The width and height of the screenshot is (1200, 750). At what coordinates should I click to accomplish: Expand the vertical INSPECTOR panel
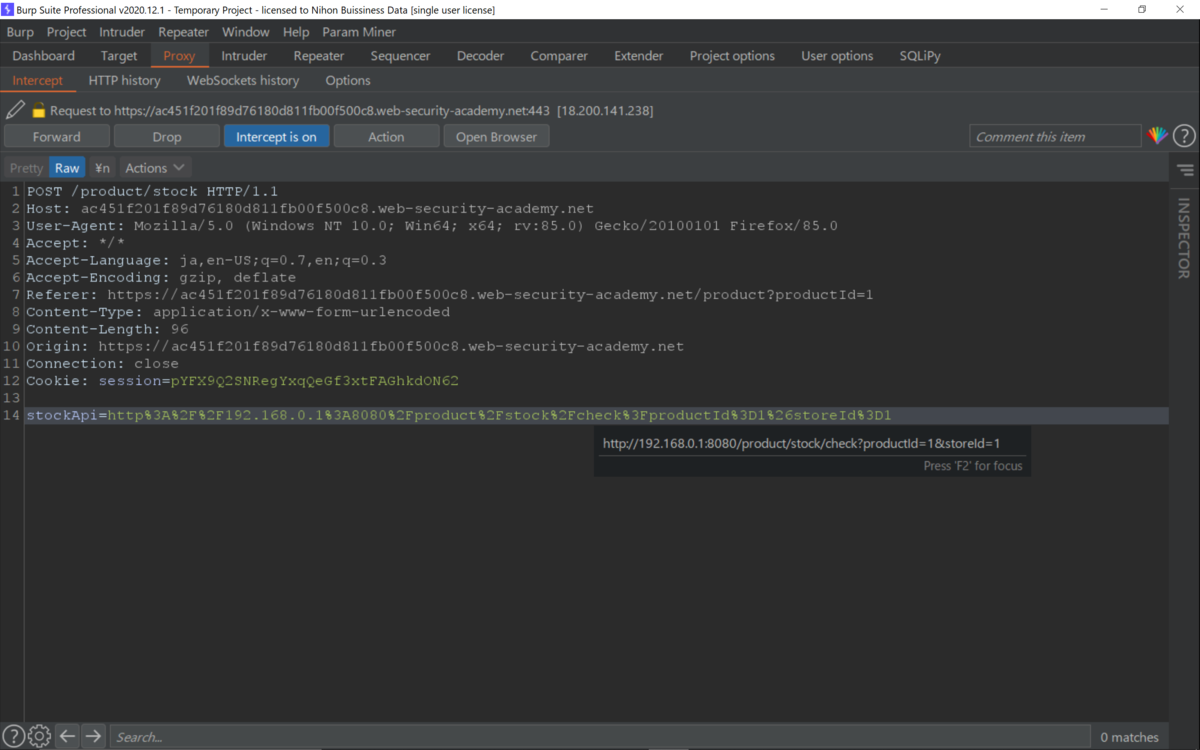point(1184,237)
